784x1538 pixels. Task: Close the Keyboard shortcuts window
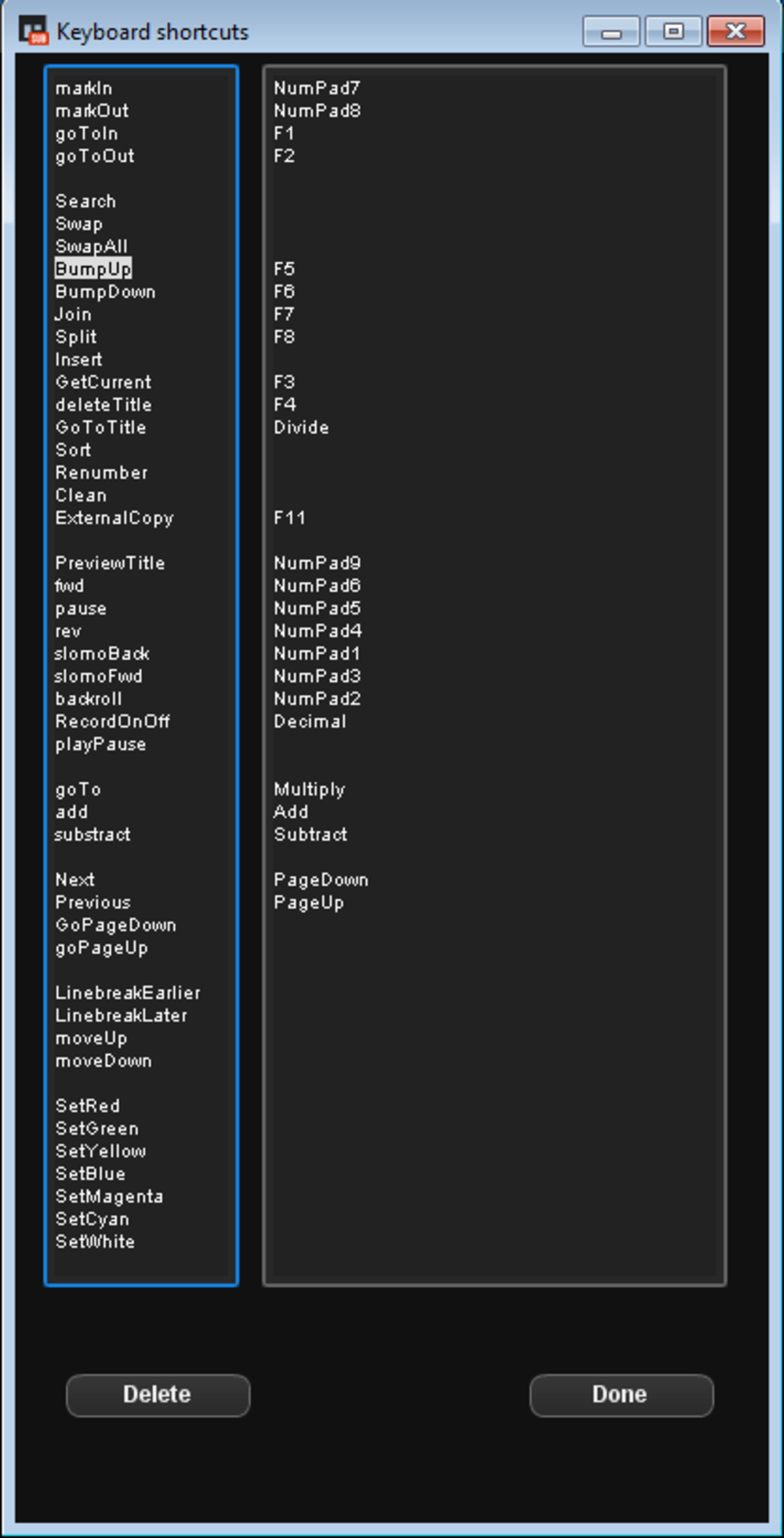pos(735,31)
